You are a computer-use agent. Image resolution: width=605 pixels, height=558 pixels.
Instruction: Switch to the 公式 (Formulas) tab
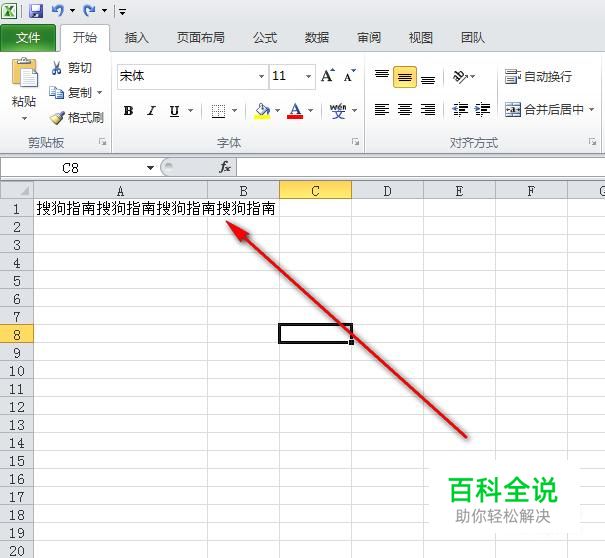(x=265, y=38)
